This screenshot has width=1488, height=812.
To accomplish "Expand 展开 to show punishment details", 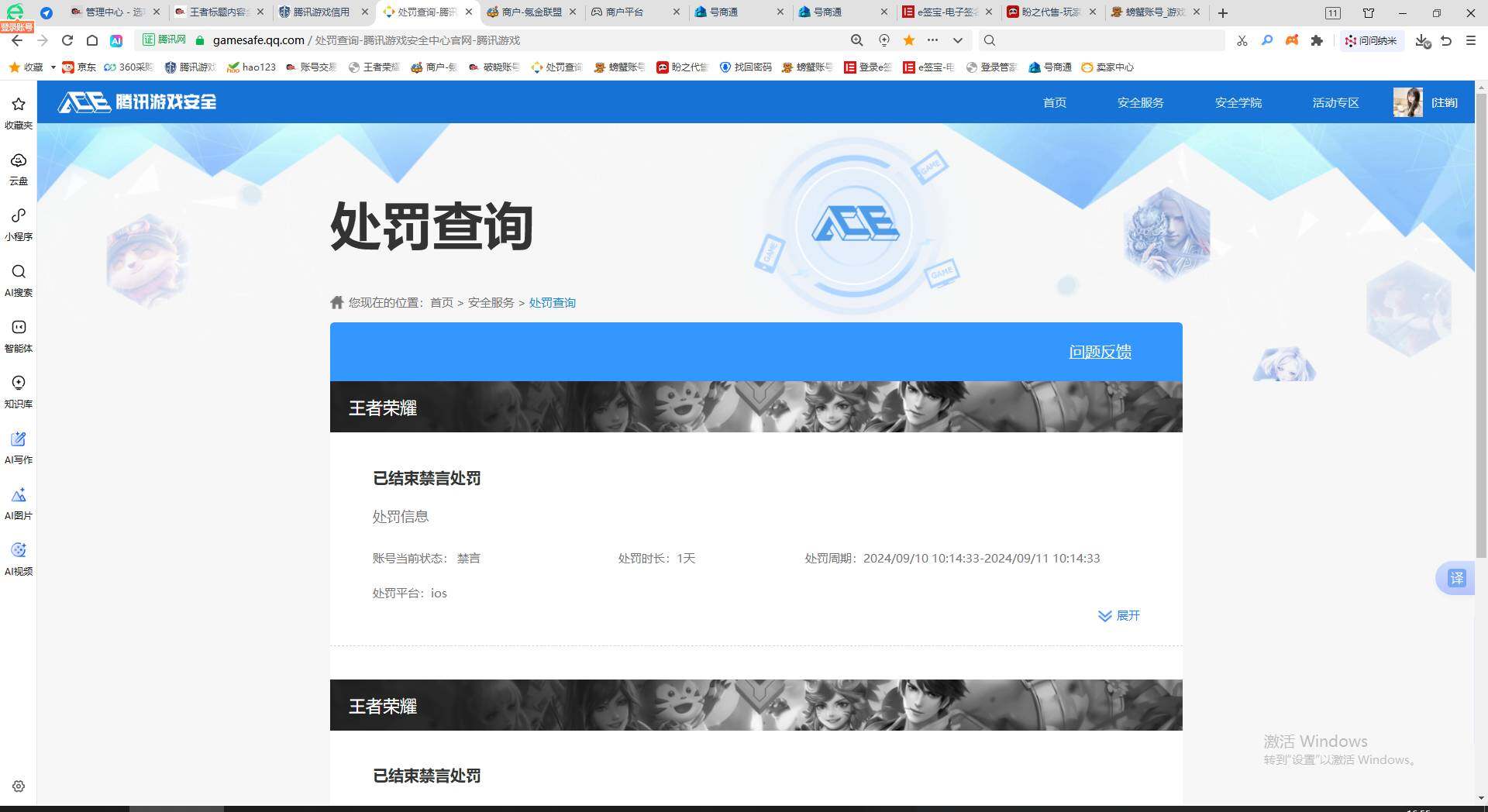I will pyautogui.click(x=1119, y=616).
